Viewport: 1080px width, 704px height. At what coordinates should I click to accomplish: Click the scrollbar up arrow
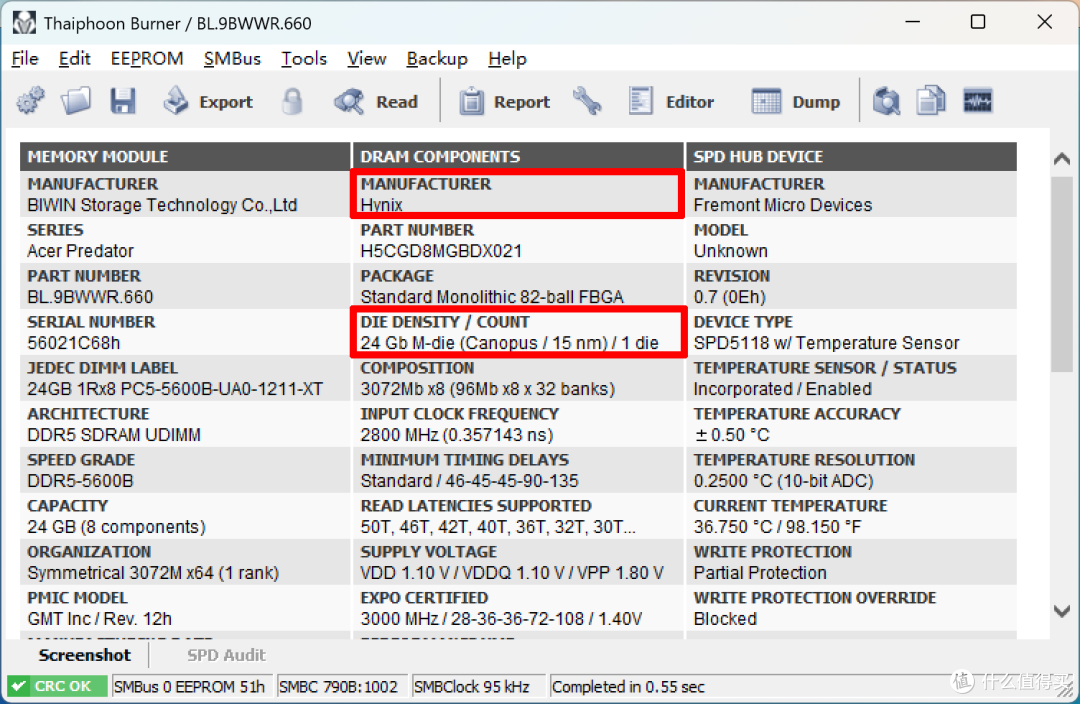1061,159
